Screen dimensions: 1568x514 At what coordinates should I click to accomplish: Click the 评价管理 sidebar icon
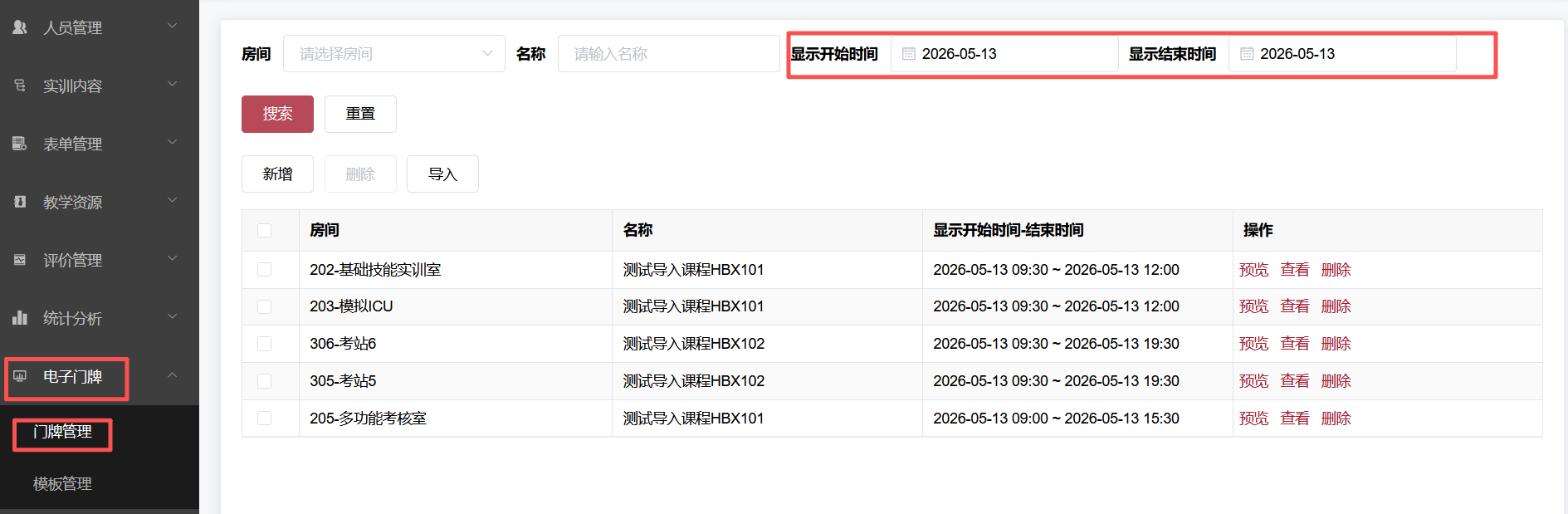(20, 260)
